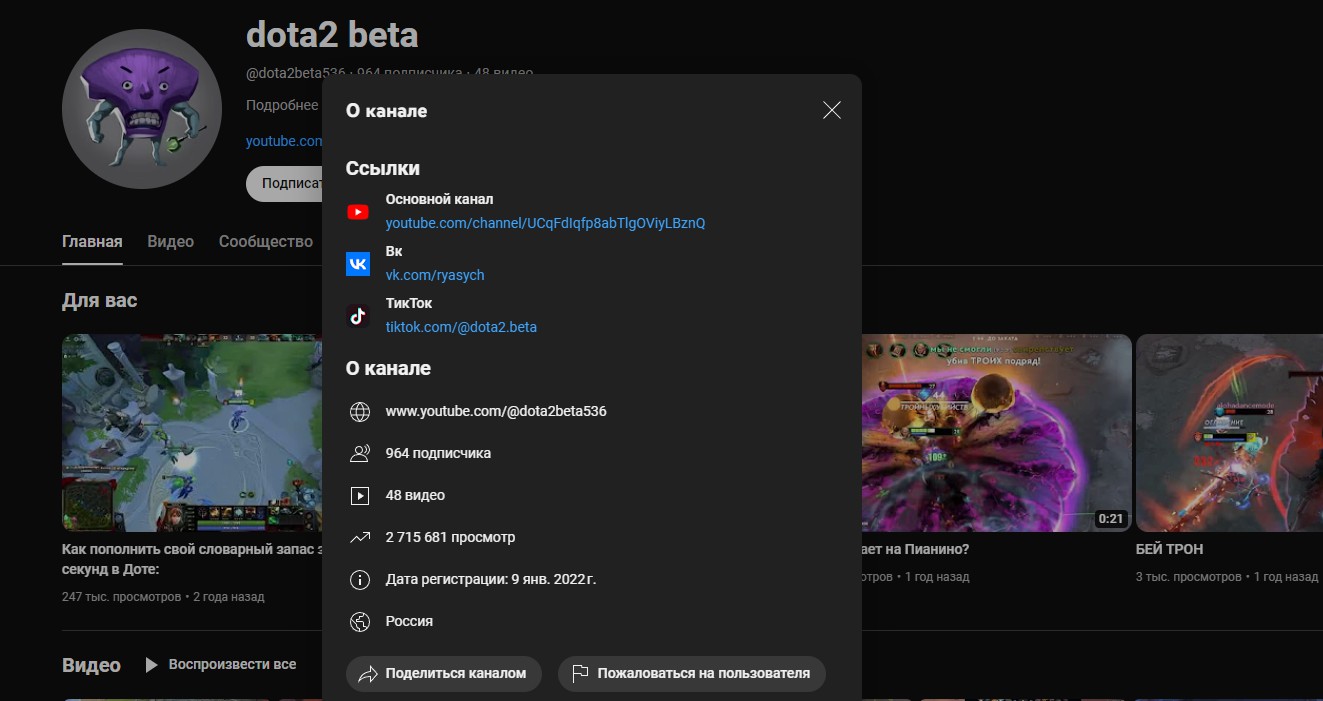Select the Главная tab

tap(92, 242)
